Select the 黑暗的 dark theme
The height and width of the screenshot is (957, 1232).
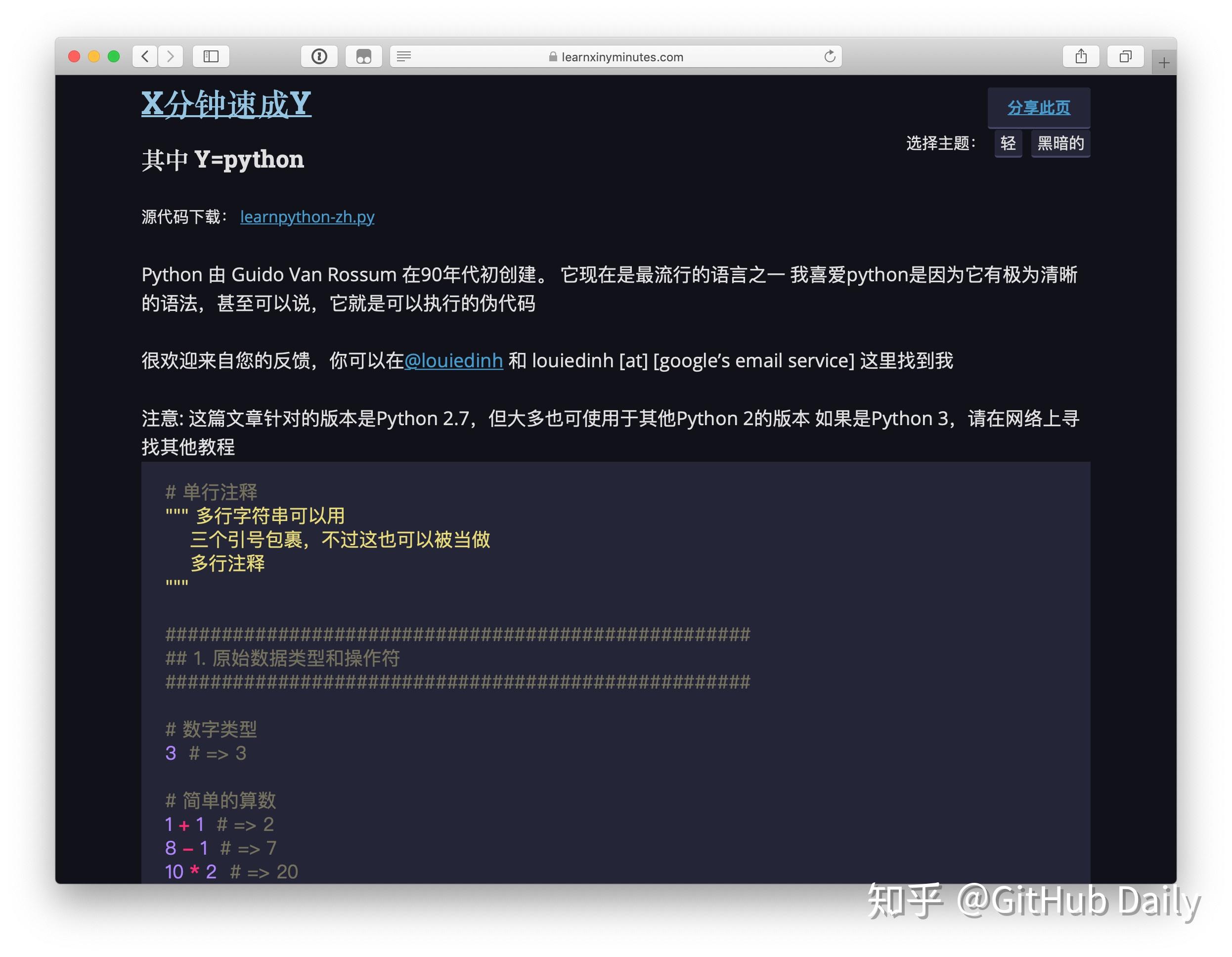(1060, 143)
